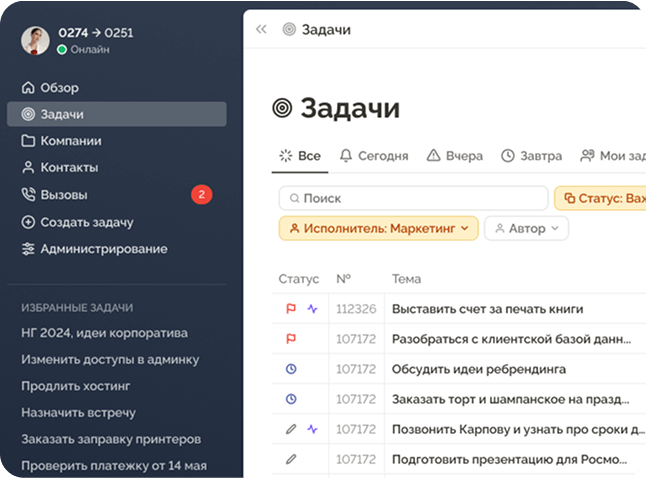The height and width of the screenshot is (478, 646).
Task: Click the bell icon on Сегодня tab
Action: click(x=346, y=156)
